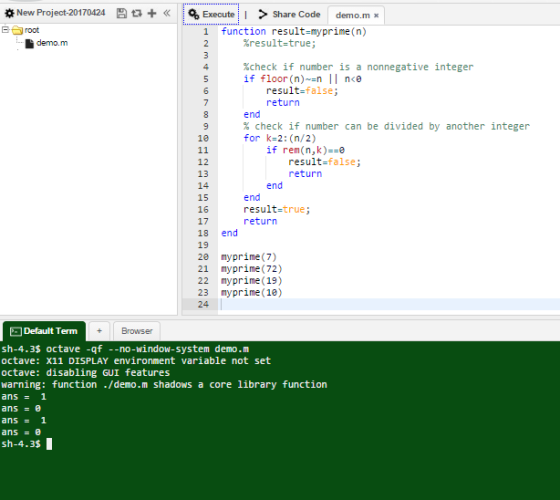The width and height of the screenshot is (560, 500).
Task: Click the New Project-20170424 title
Action: (61, 13)
